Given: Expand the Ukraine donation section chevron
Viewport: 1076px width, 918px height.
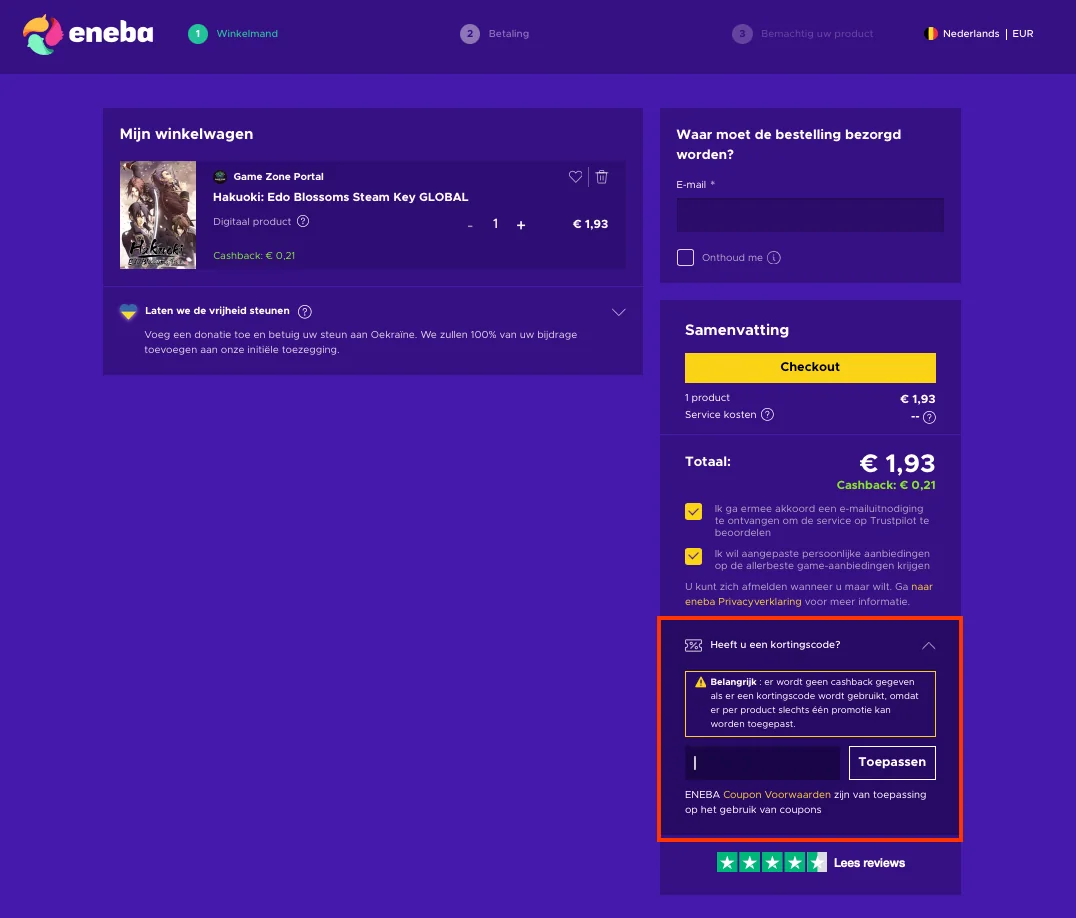Looking at the screenshot, I should click(618, 312).
